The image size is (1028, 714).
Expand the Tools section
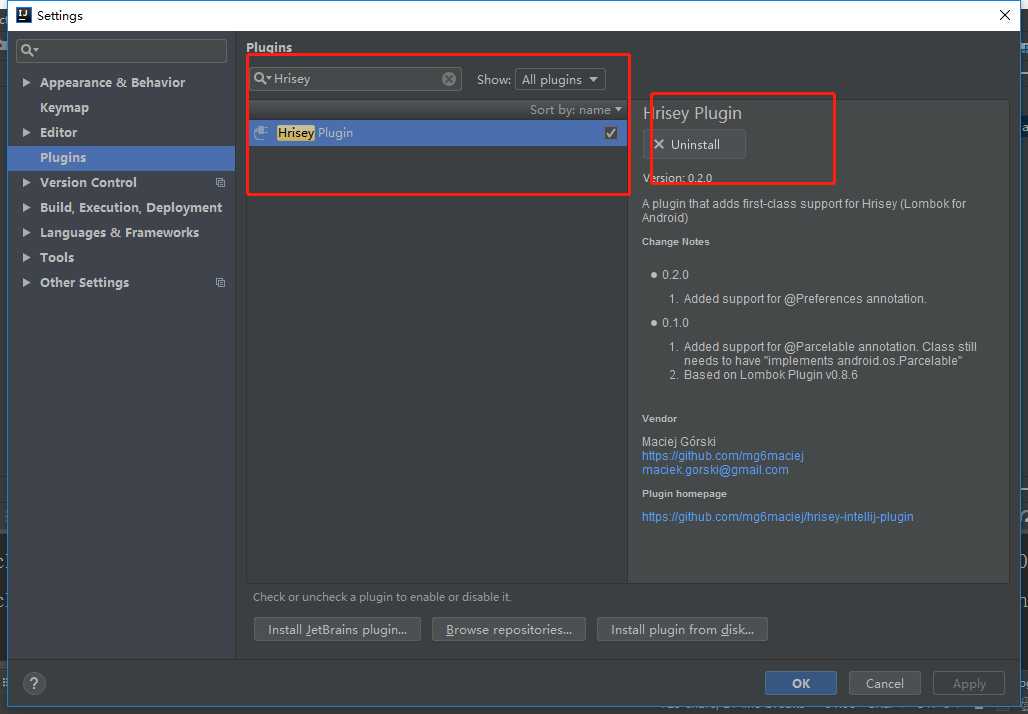(27, 257)
